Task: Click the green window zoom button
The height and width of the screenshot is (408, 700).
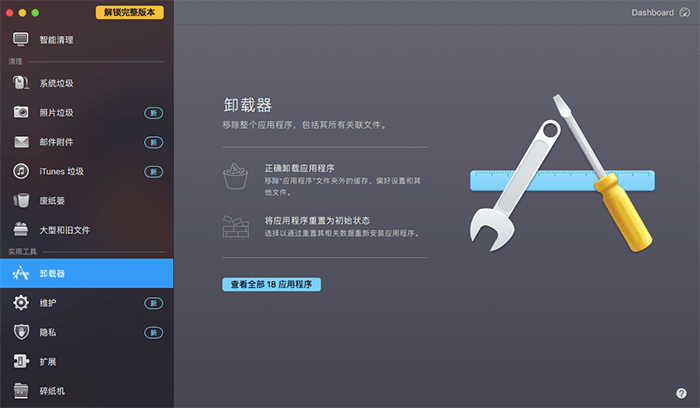Action: (35, 12)
